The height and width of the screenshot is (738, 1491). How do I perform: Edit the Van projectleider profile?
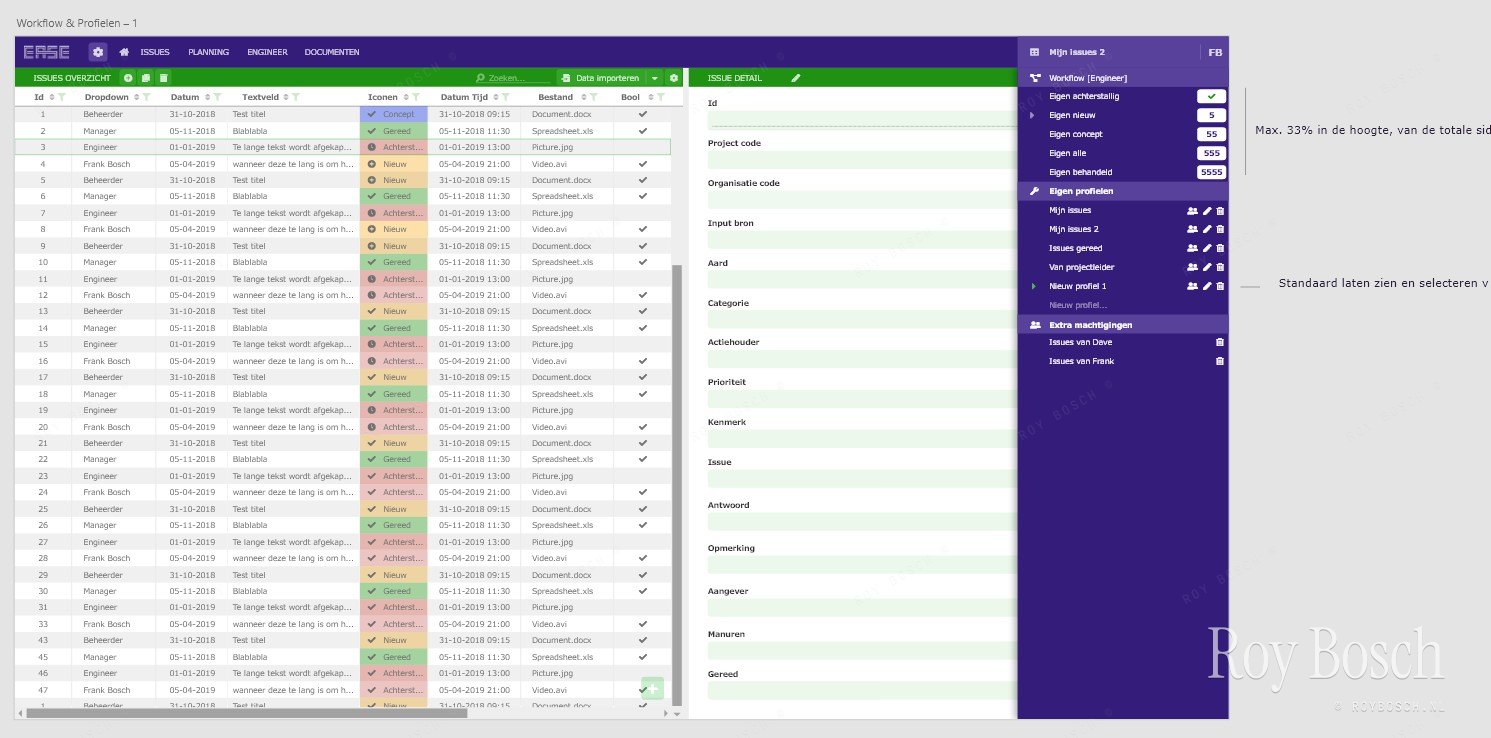tap(1207, 267)
